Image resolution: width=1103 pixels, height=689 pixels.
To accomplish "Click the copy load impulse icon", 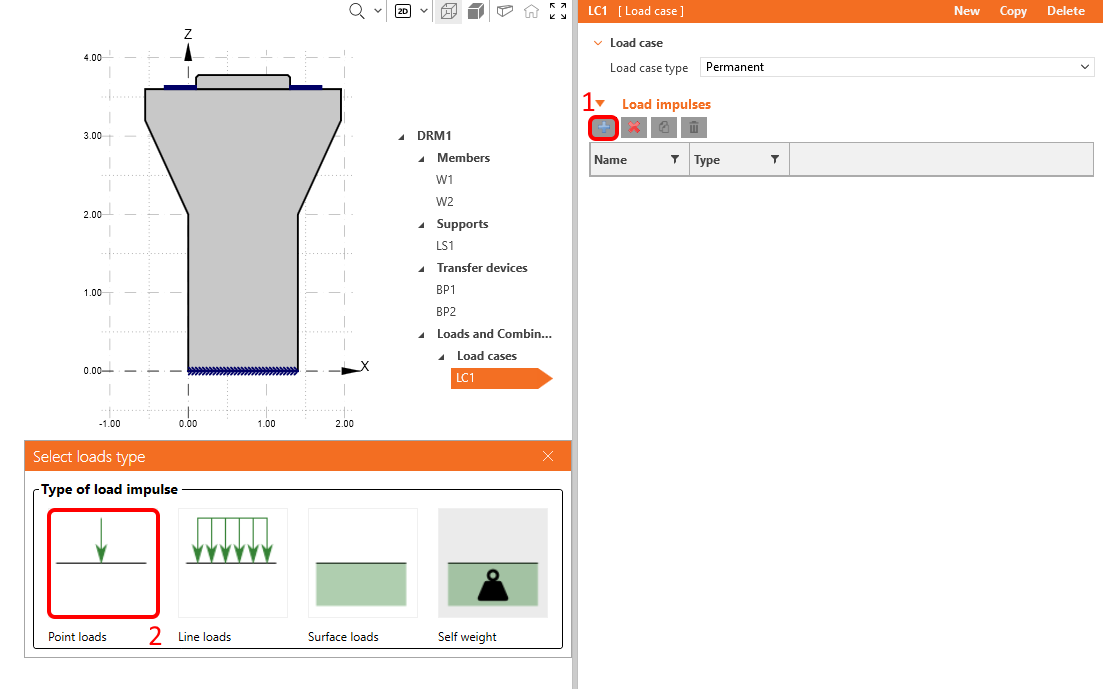I will click(663, 127).
